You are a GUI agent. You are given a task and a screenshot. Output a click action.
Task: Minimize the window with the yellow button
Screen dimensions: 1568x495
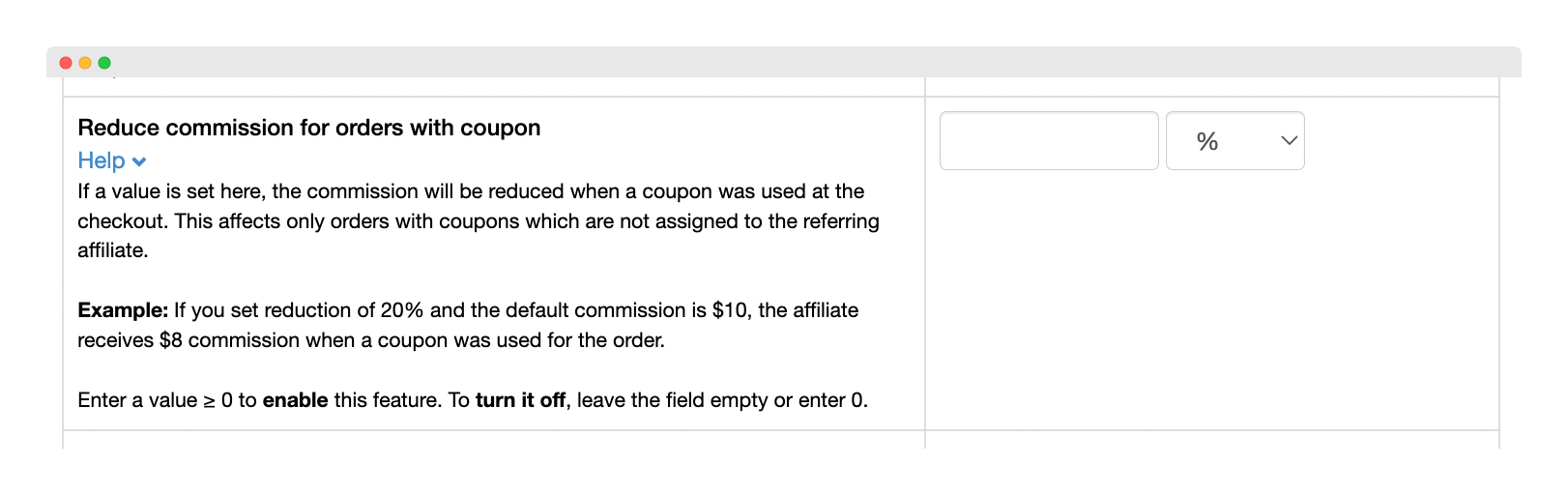click(85, 63)
